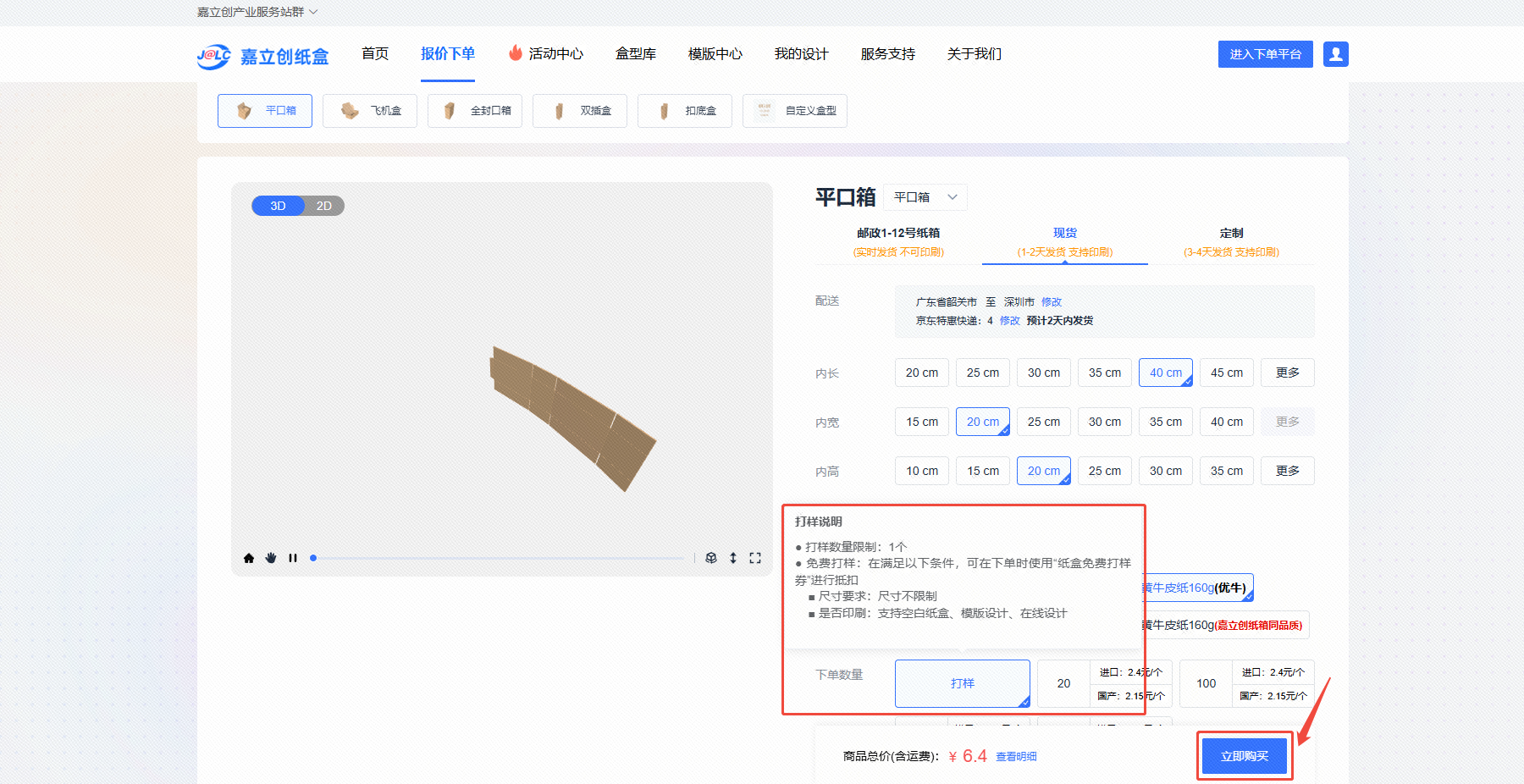The image size is (1524, 784).
Task: Open the user account icon
Action: click(x=1335, y=54)
